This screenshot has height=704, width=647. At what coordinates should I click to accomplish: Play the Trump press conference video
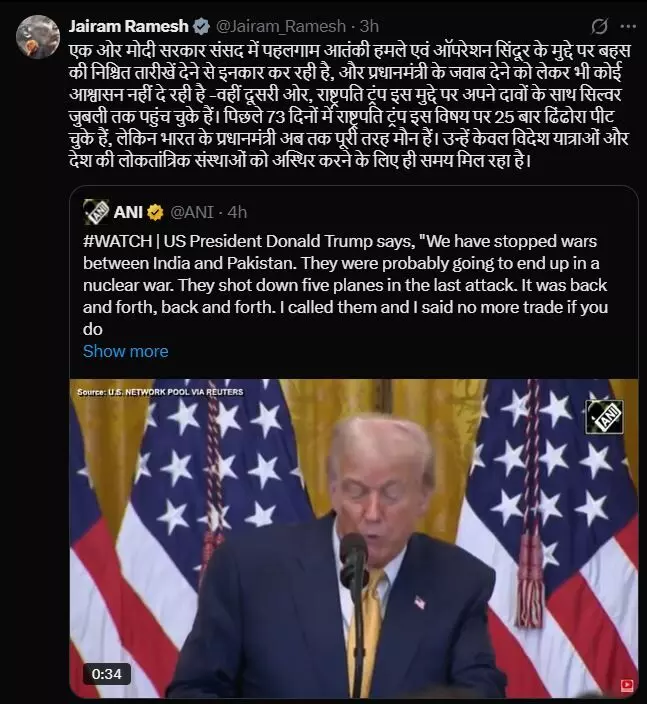354,538
